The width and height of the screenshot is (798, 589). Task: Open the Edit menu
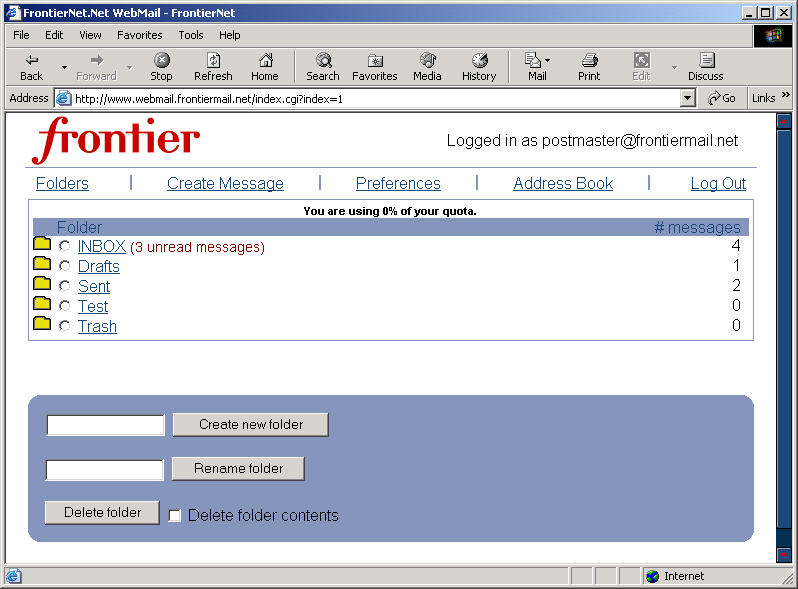pyautogui.click(x=54, y=35)
